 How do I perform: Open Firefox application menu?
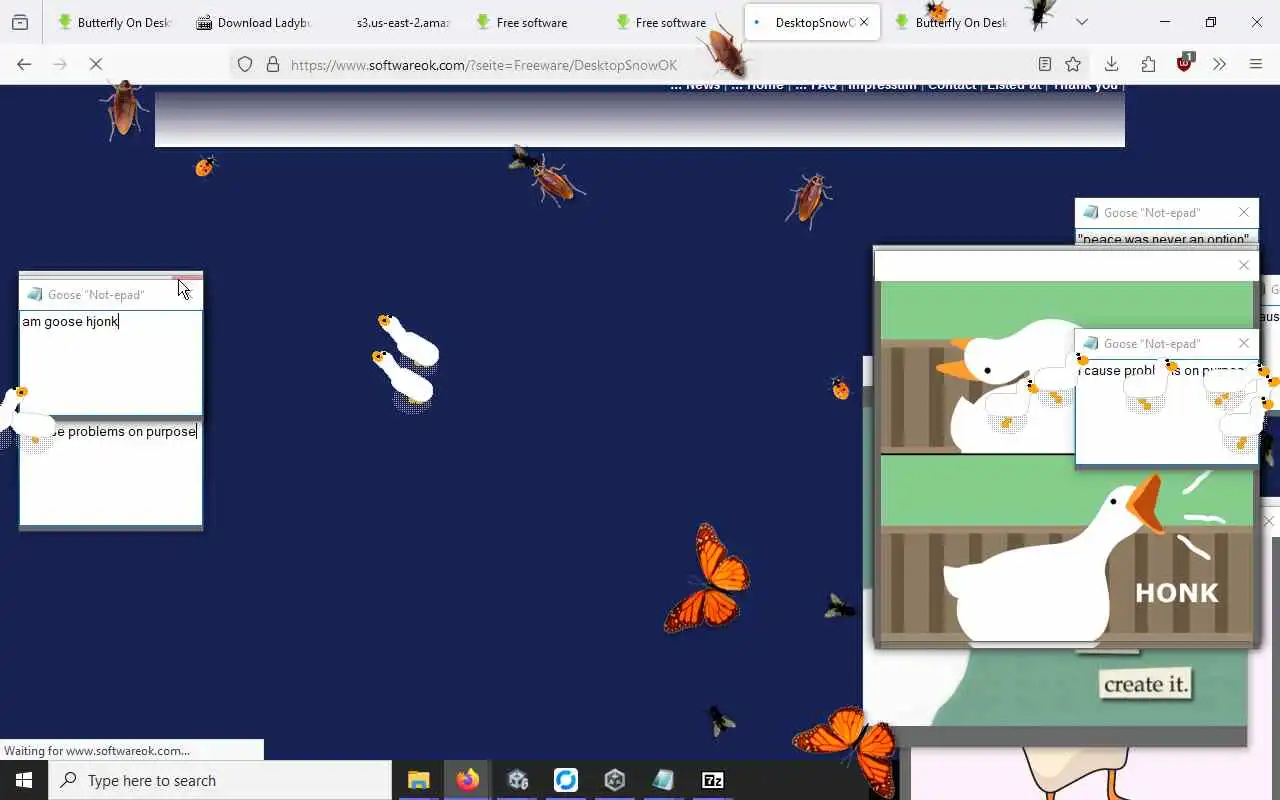tap(1256, 64)
